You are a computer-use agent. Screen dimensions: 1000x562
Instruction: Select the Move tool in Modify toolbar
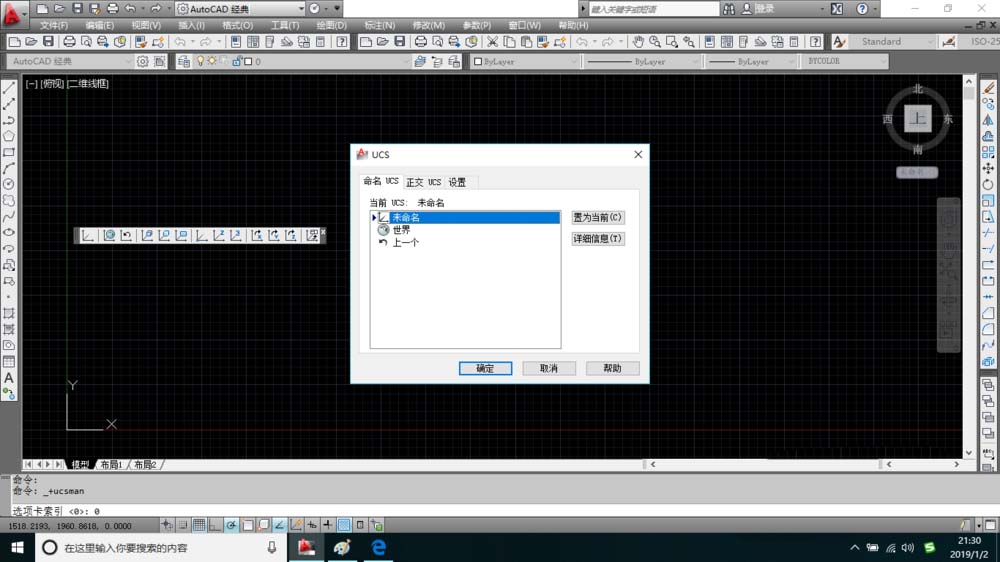pos(988,168)
